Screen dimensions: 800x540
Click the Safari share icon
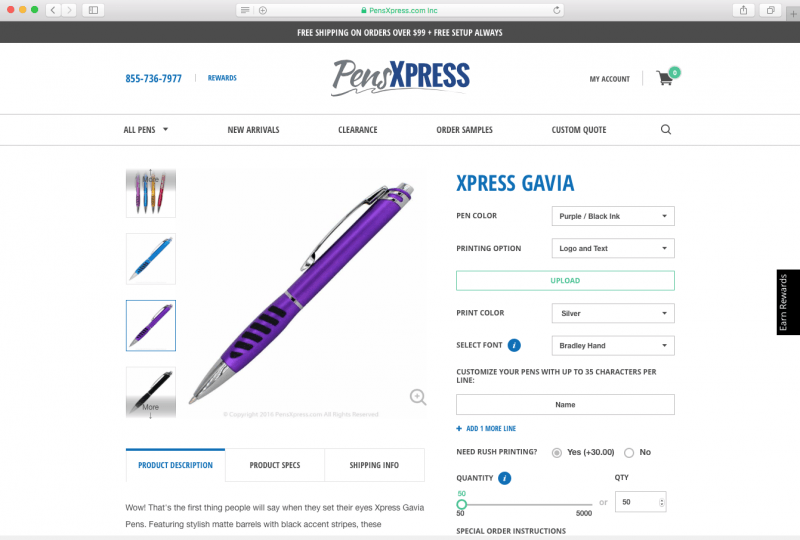743,10
